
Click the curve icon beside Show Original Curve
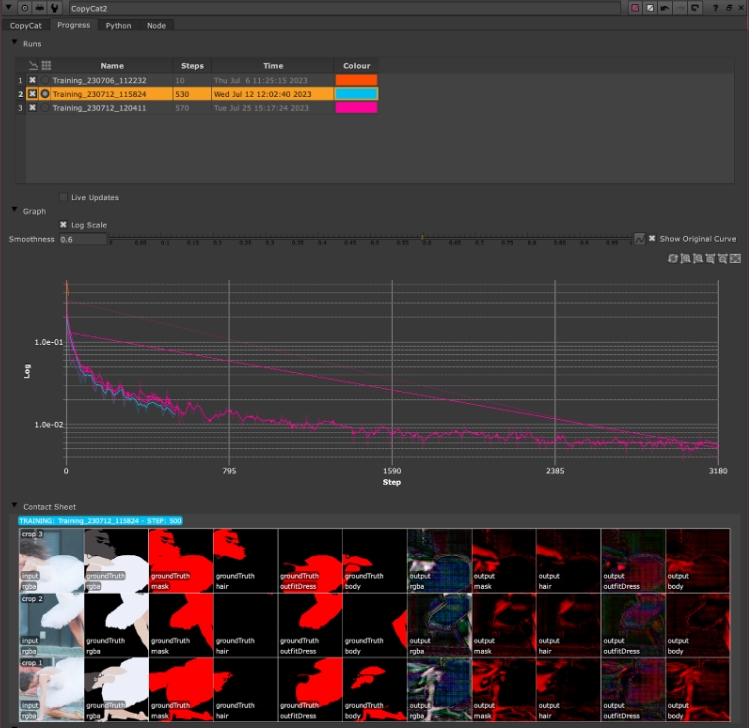pyautogui.click(x=639, y=239)
